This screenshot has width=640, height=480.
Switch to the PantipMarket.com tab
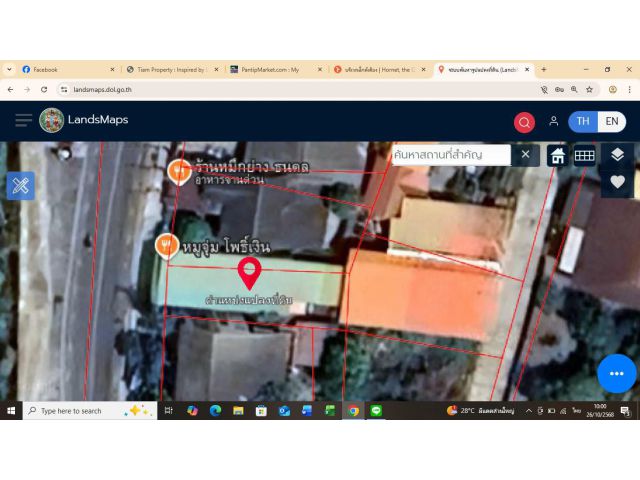270,70
